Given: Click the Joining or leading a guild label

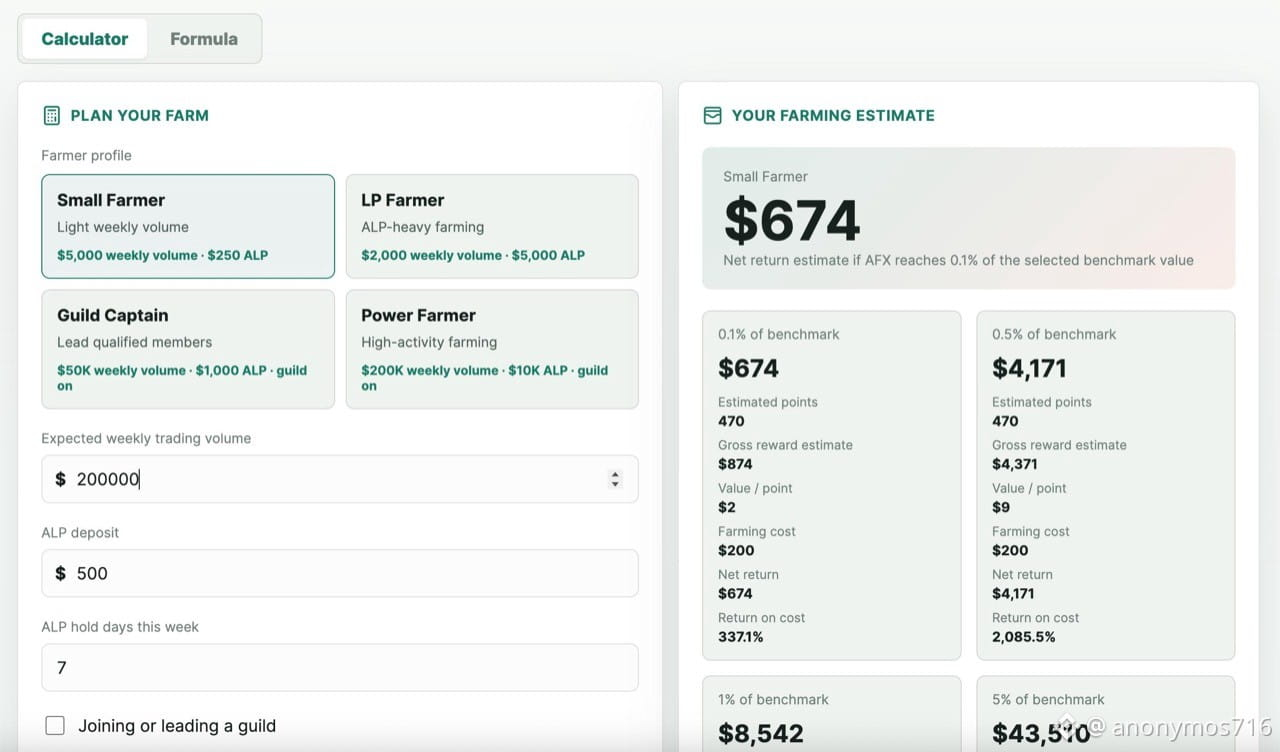Looking at the screenshot, I should pos(177,726).
